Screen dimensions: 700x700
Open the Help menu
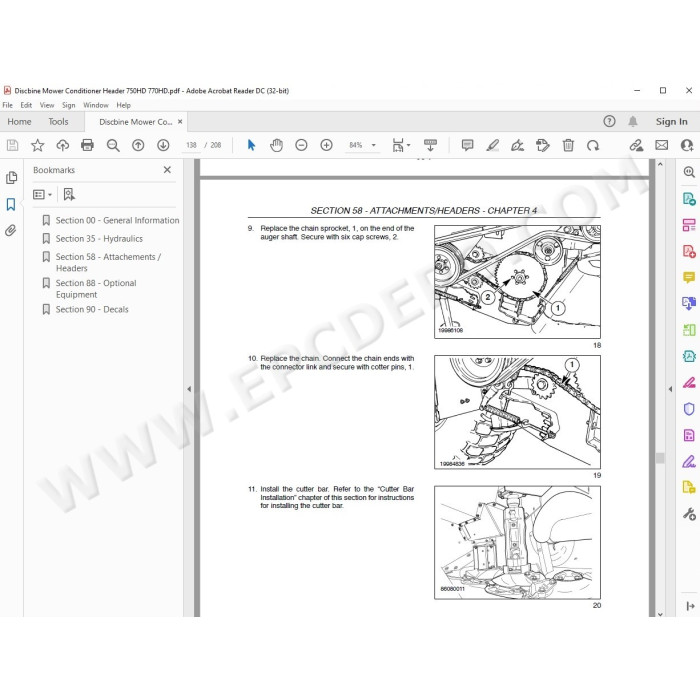[x=124, y=105]
